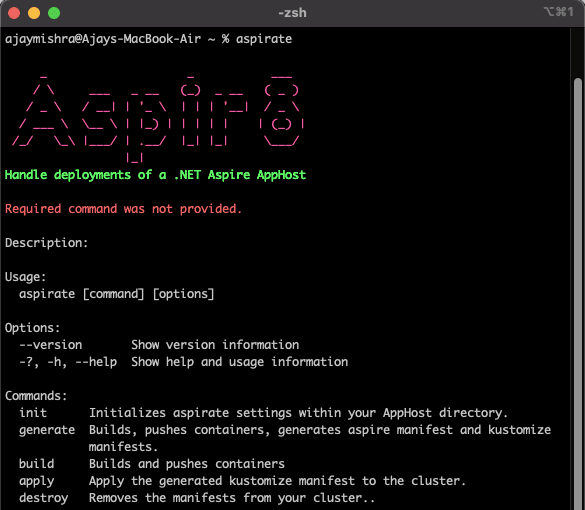
Task: Click the Aspir8 ASCII art logo
Action: point(158,118)
